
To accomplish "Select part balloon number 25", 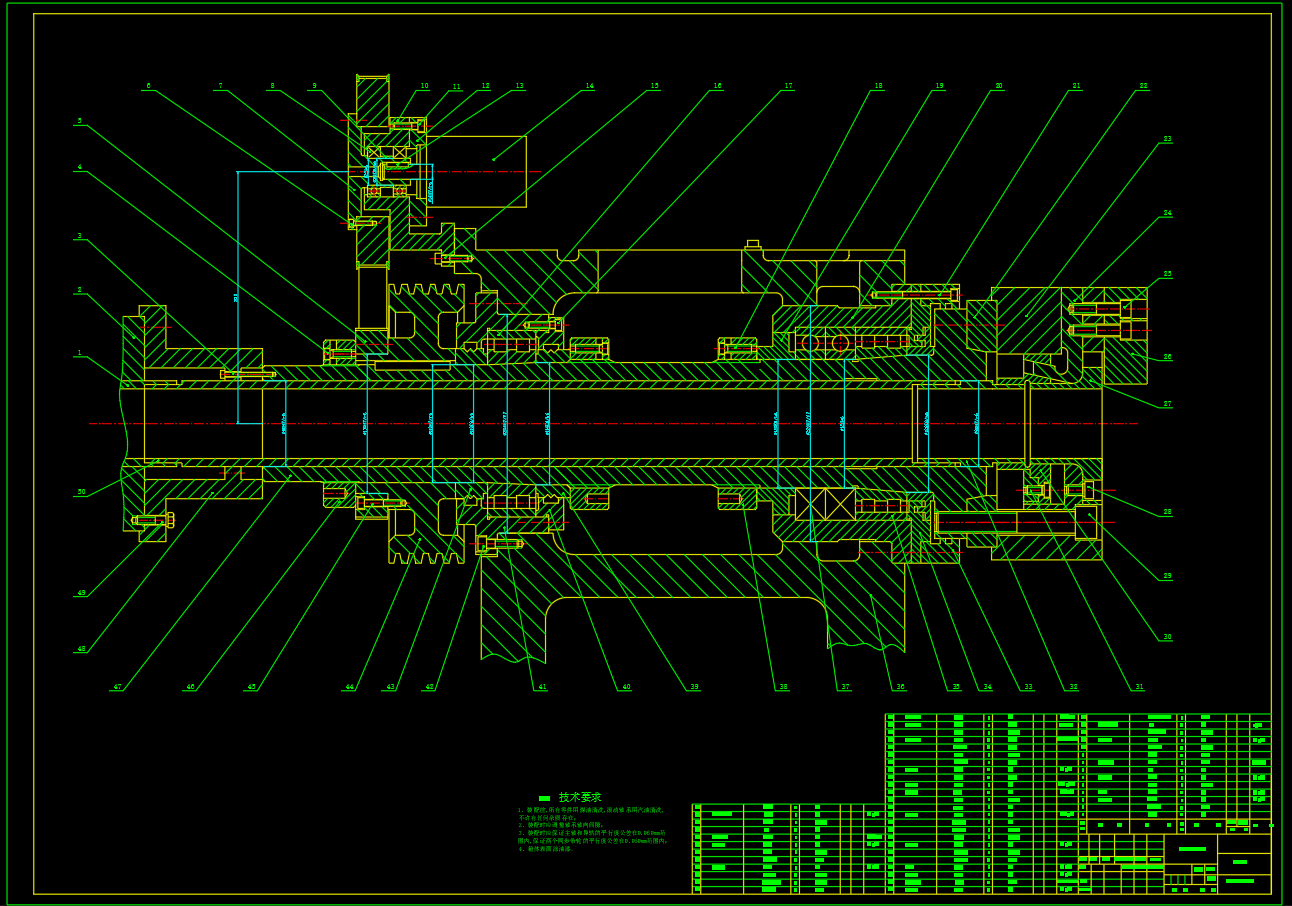I will click(1167, 274).
